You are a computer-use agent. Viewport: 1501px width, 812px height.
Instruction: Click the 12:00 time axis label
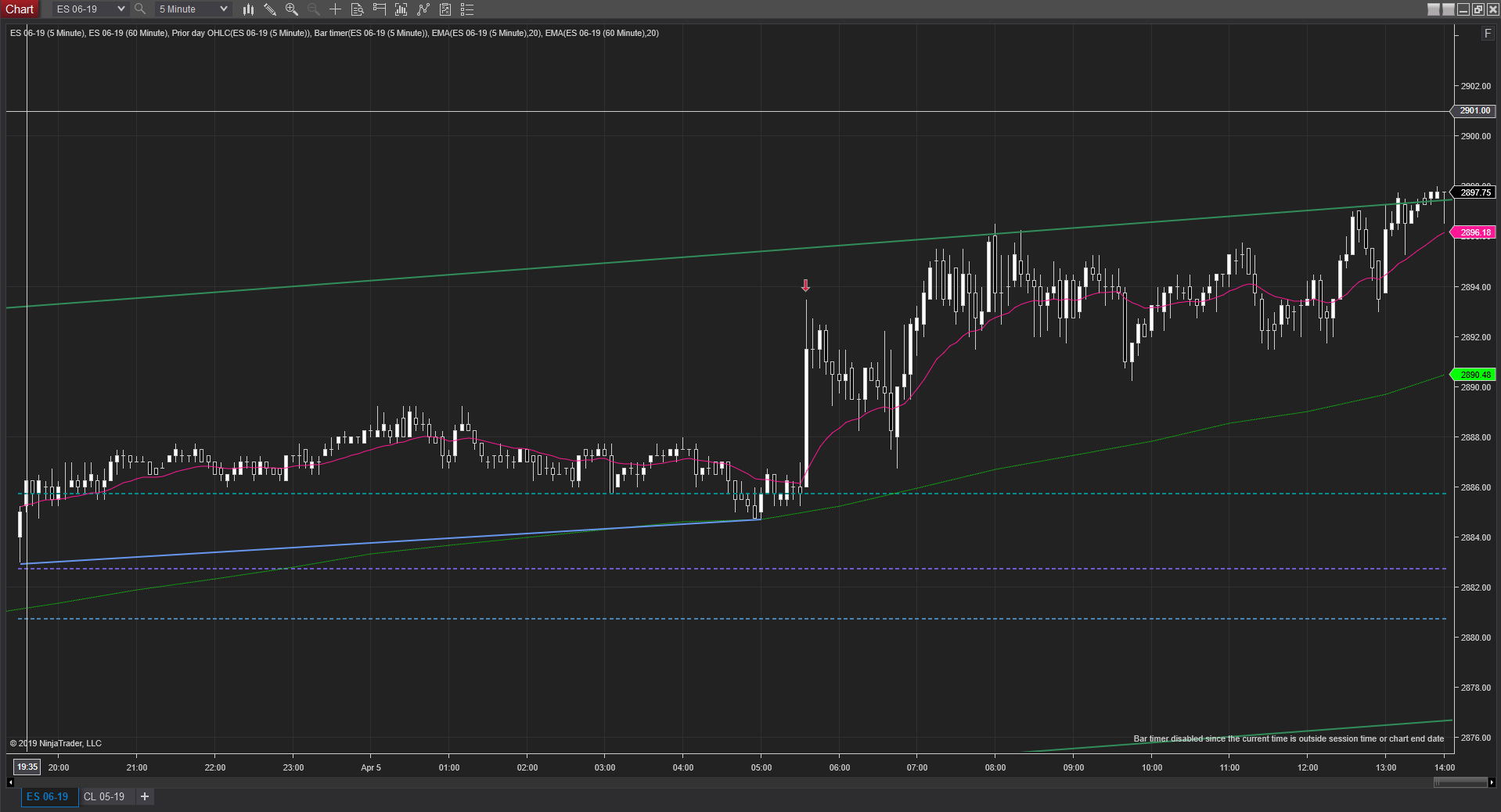pyautogui.click(x=1308, y=767)
